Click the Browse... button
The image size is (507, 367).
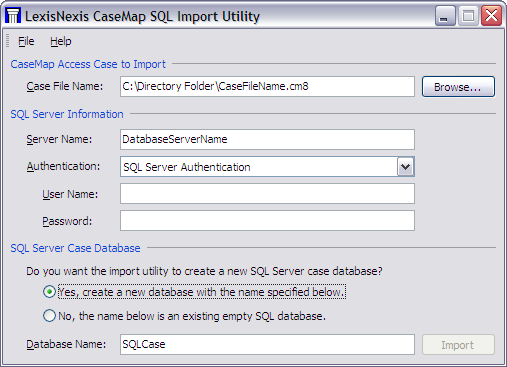point(458,87)
